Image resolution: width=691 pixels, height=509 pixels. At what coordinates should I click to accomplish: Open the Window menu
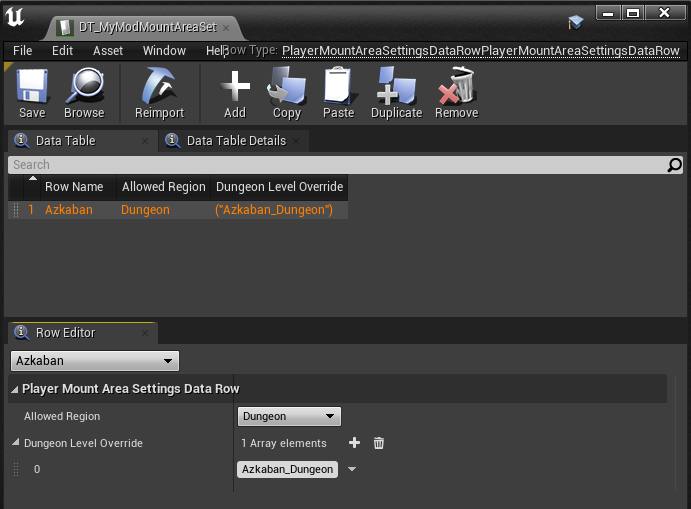pos(164,51)
